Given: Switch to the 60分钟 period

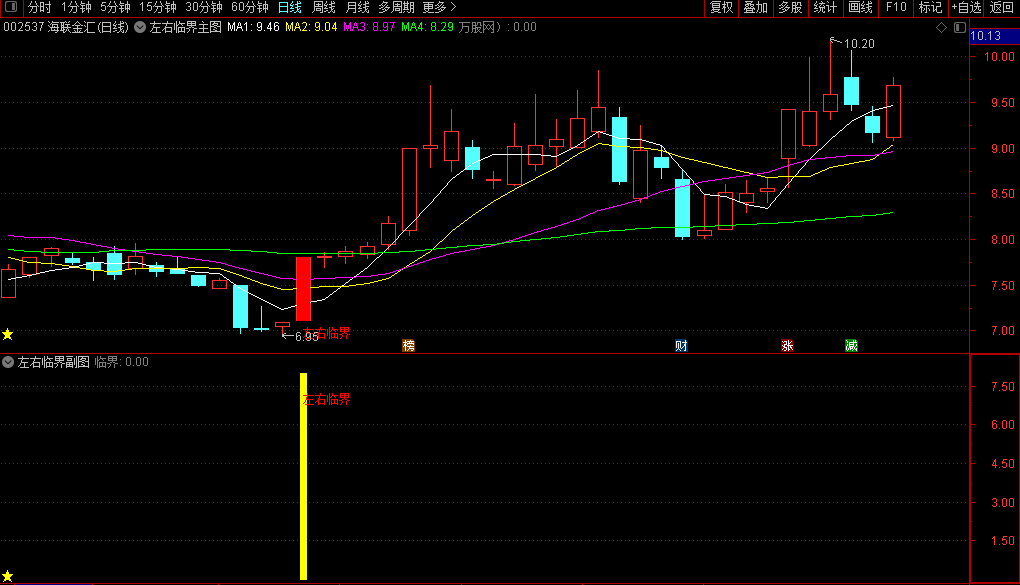Looking at the screenshot, I should tap(250, 7).
